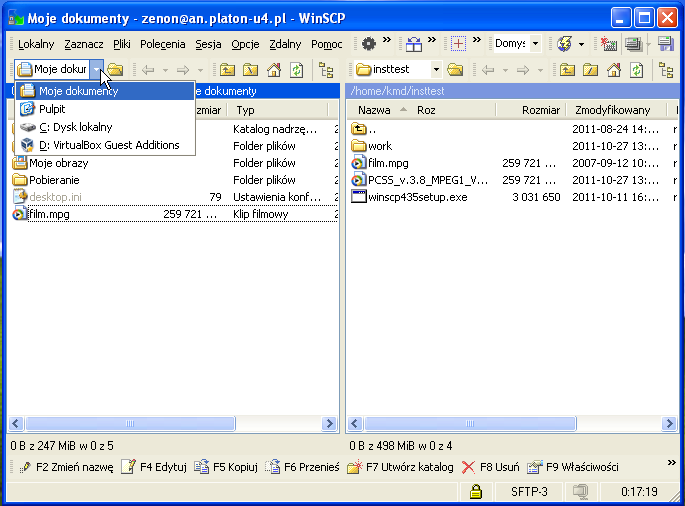The height and width of the screenshot is (506, 685).
Task: Go to local home directory icon
Action: 274,69
